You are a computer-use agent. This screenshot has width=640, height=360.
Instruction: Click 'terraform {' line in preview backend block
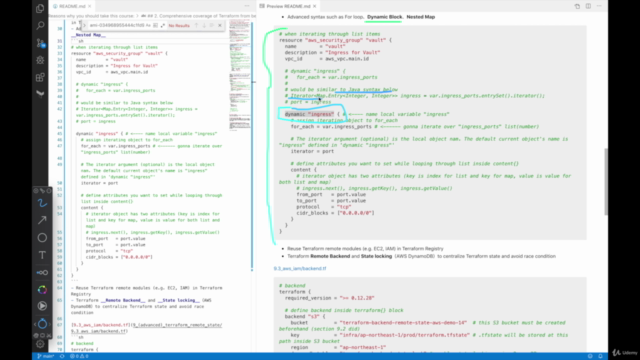295,292
